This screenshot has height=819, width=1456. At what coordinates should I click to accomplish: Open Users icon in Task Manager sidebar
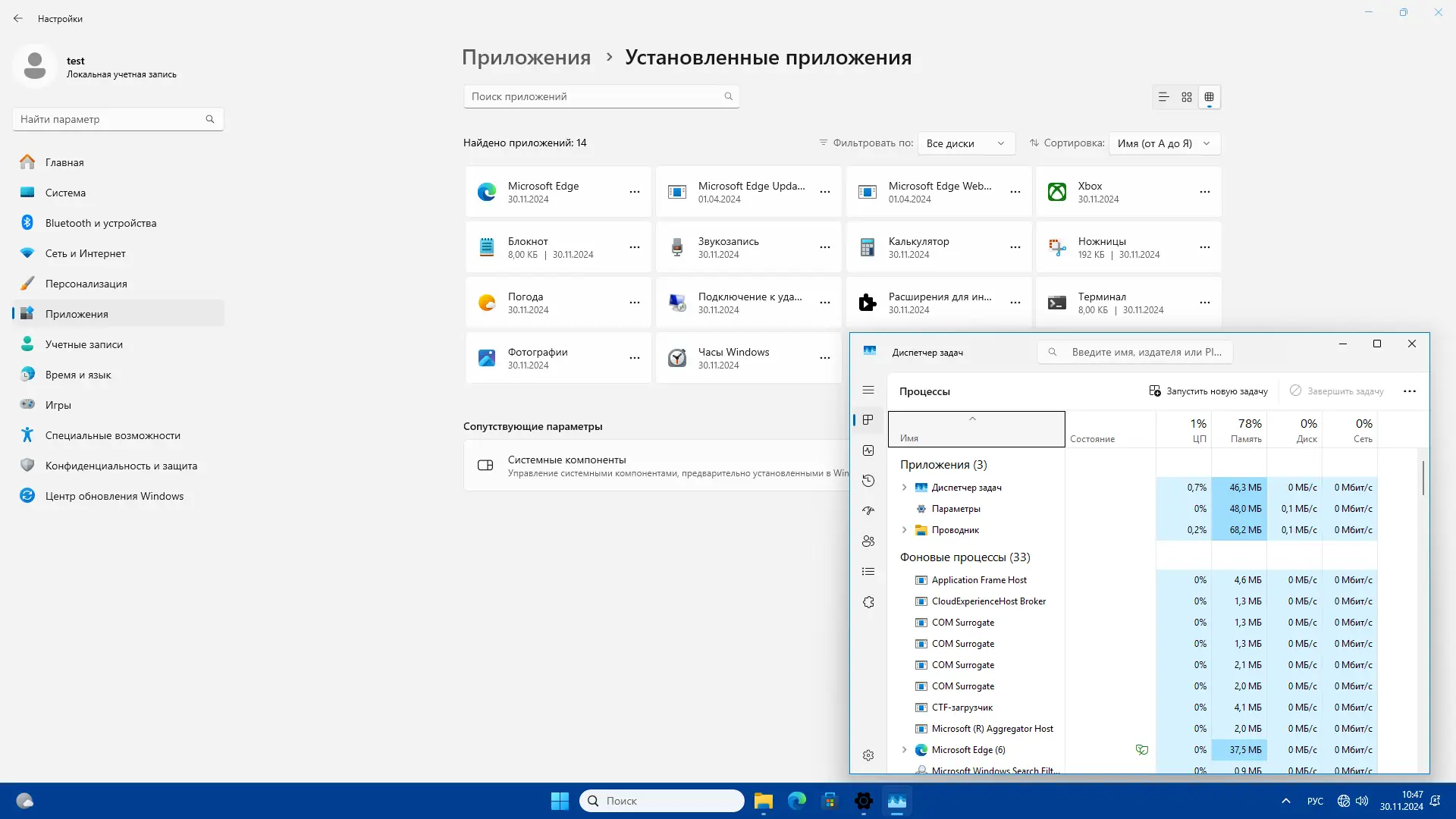click(x=868, y=541)
